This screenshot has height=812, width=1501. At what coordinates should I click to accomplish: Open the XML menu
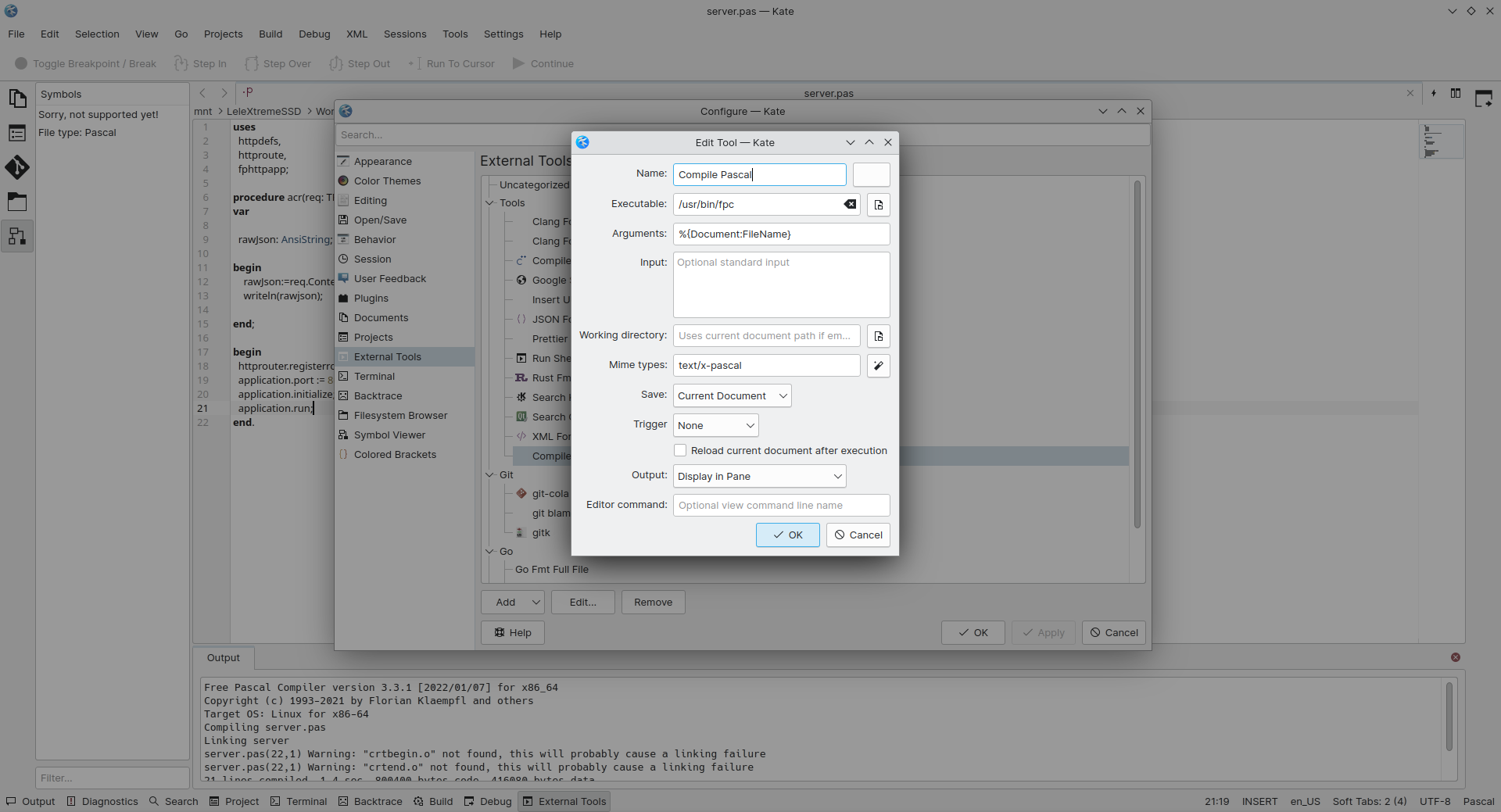coord(357,34)
